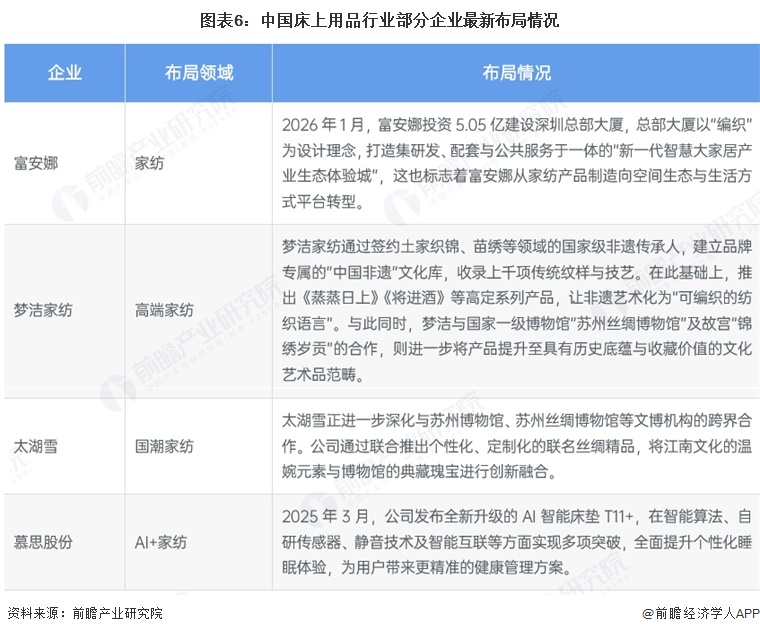Click the 太湖雪 description about 苏州博物馆
This screenshot has width=760, height=634.
[517, 446]
